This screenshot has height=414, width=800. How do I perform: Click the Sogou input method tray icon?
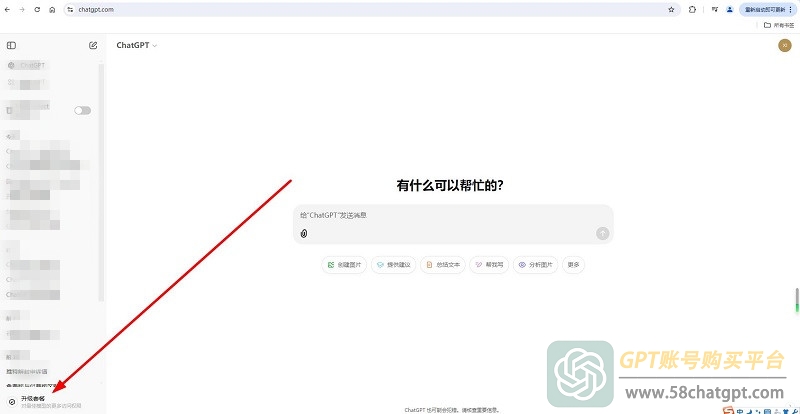pyautogui.click(x=728, y=410)
